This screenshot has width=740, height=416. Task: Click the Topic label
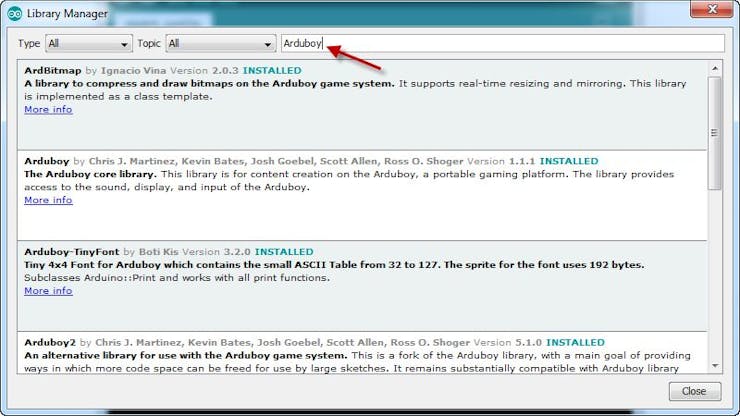point(149,43)
